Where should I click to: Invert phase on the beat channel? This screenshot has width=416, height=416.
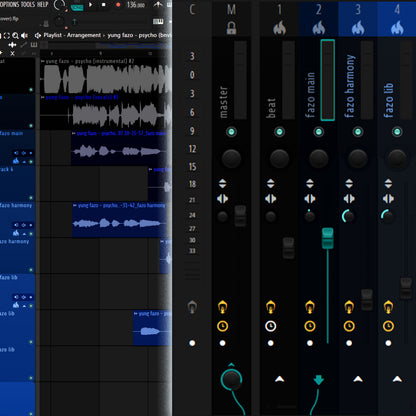270,183
